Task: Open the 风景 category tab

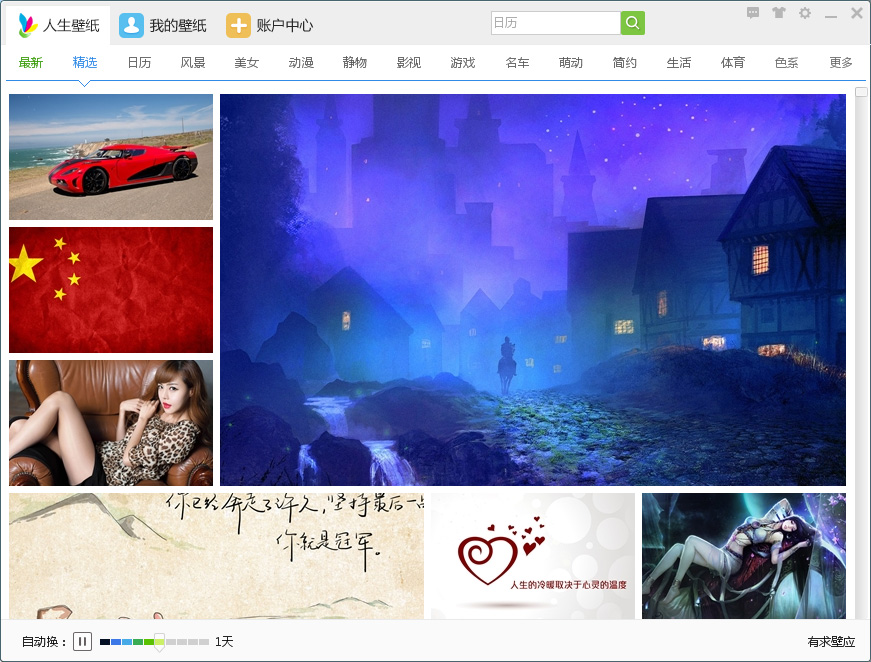Action: 193,63
